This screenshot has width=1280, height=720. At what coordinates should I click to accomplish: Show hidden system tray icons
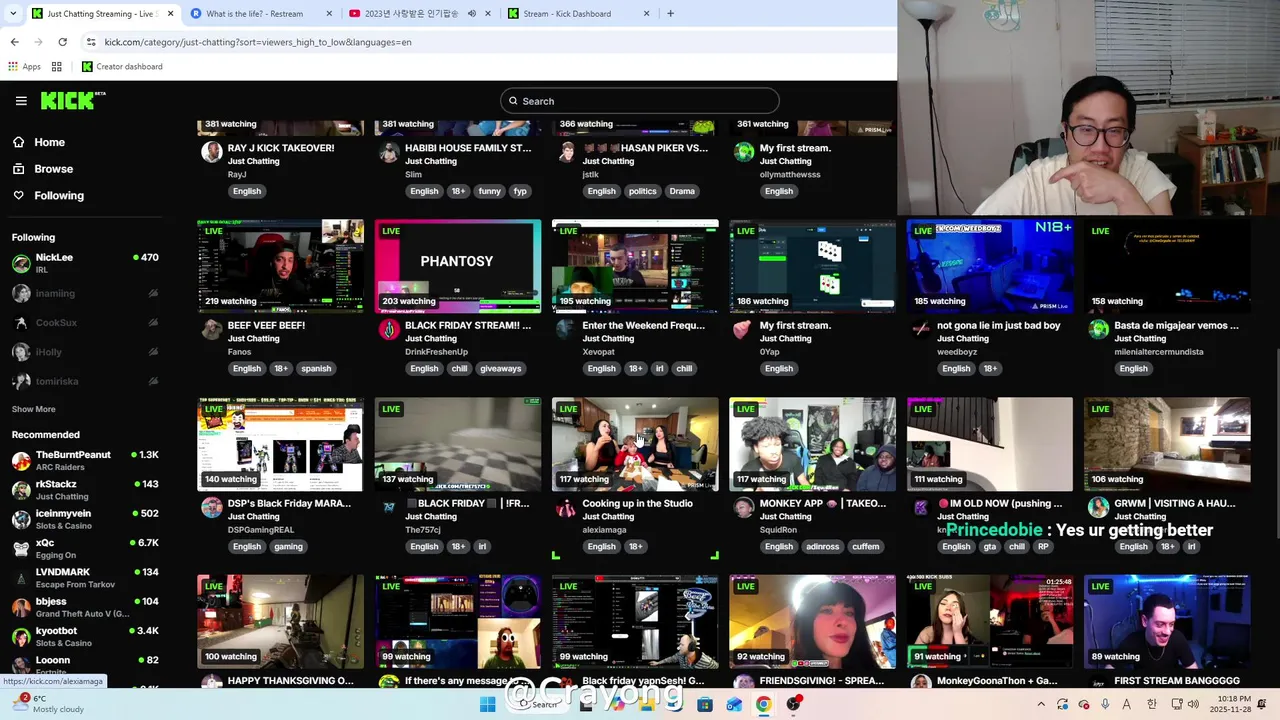1041,704
